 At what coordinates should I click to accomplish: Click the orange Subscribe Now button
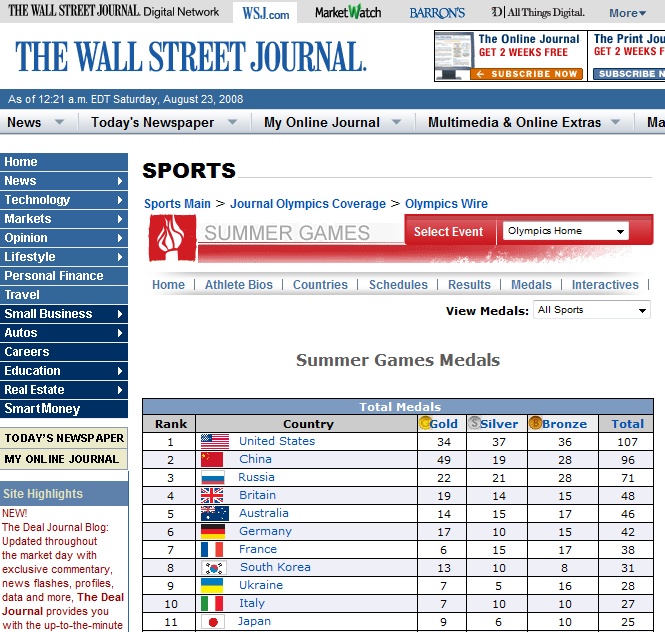tap(526, 74)
